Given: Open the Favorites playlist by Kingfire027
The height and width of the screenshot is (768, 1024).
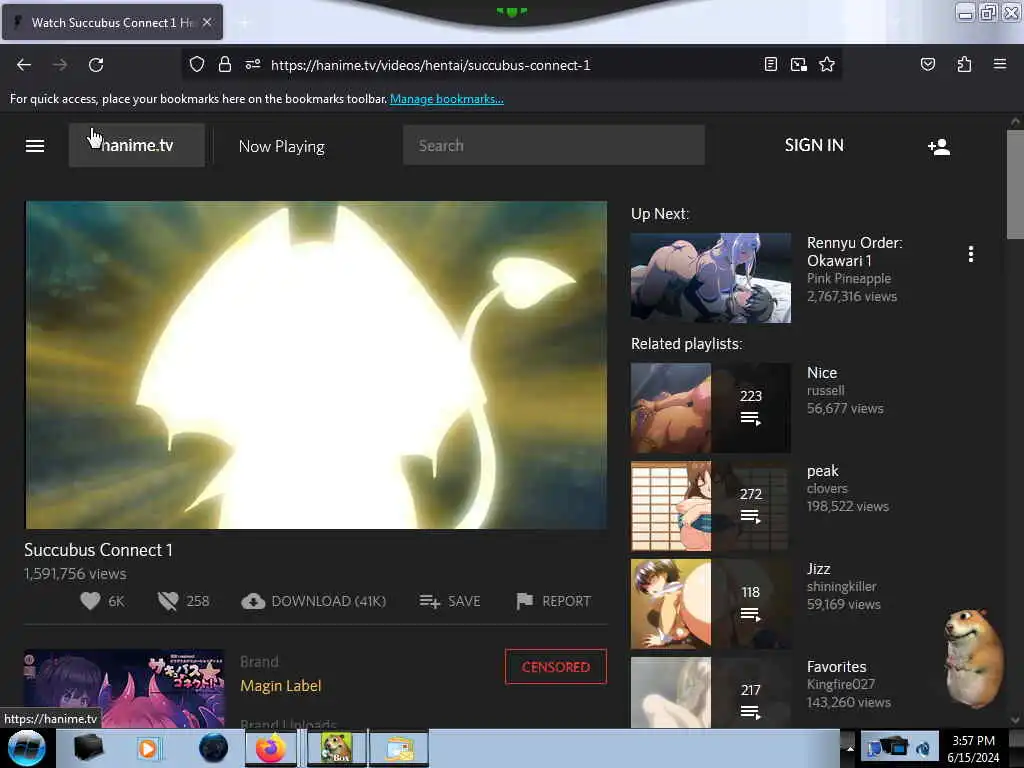Looking at the screenshot, I should coord(837,666).
